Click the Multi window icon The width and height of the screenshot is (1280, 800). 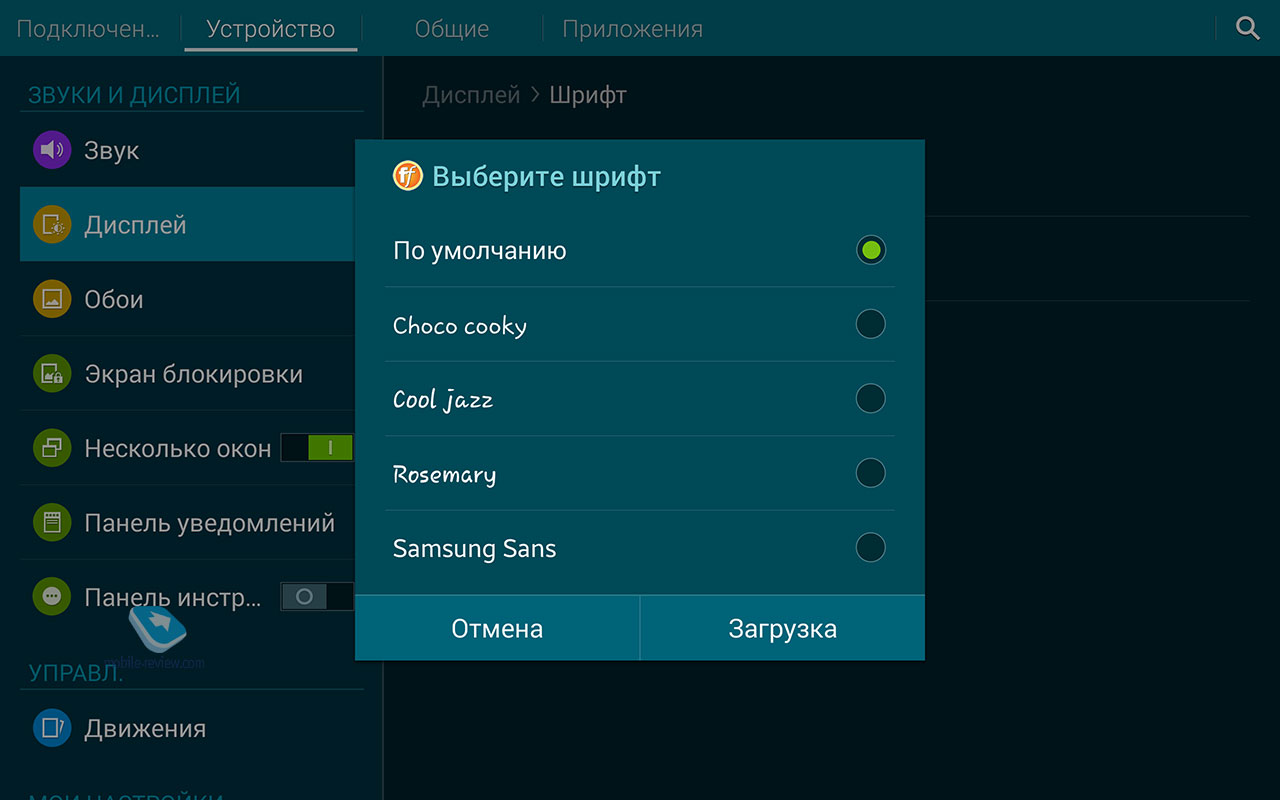click(51, 448)
